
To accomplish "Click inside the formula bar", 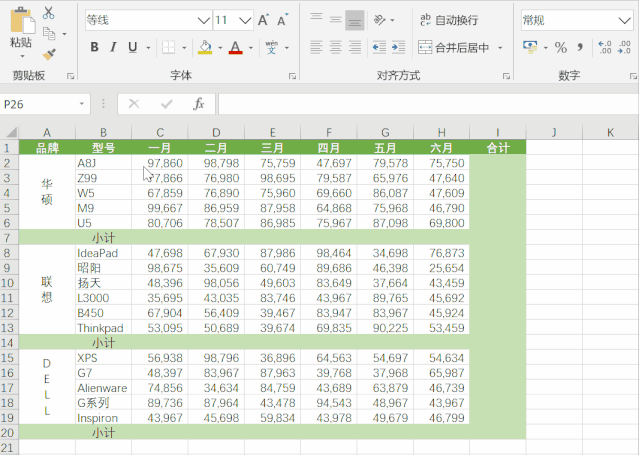I will coord(428,104).
